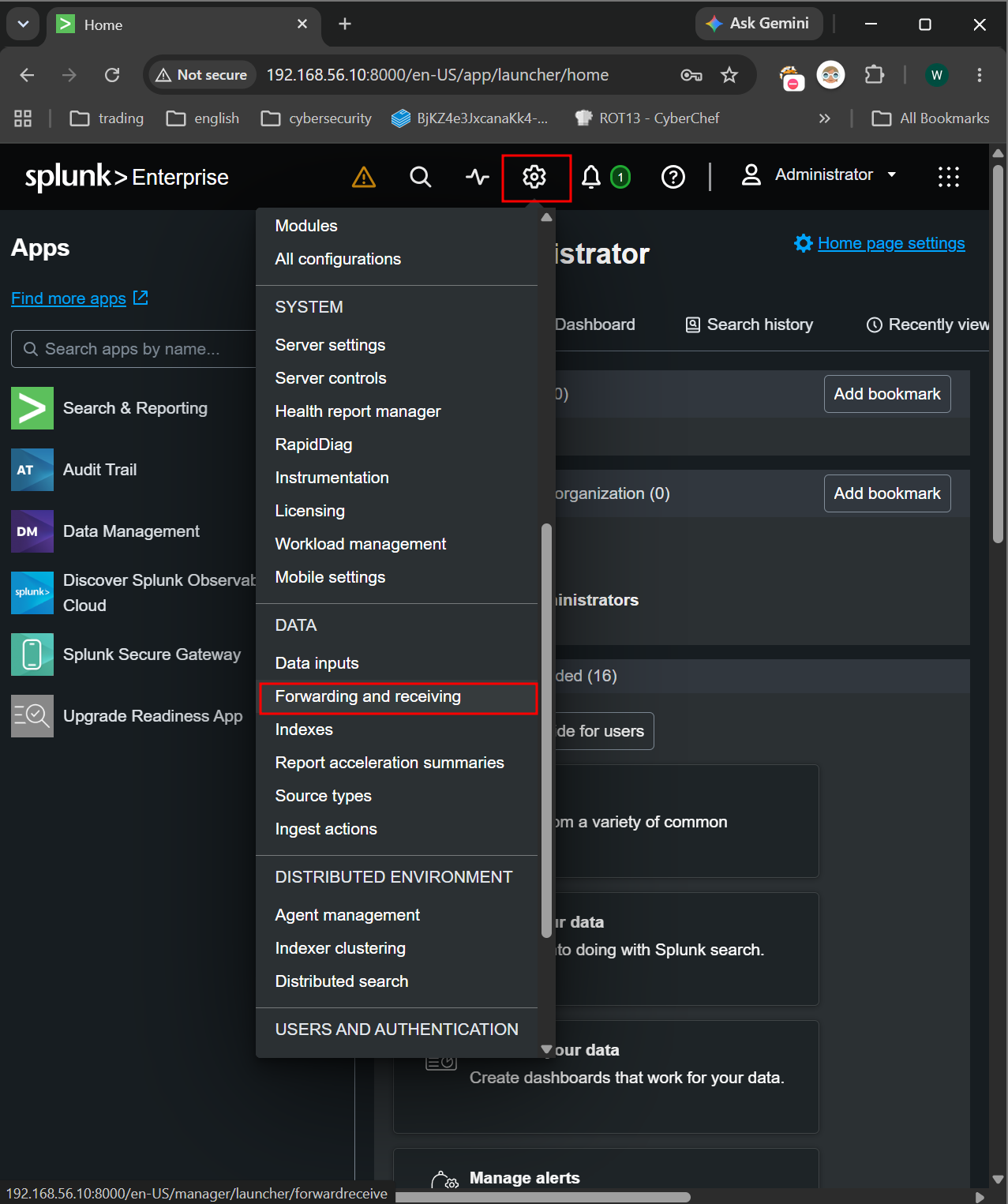Click the page vertical scrollbar thumb

tap(998, 354)
